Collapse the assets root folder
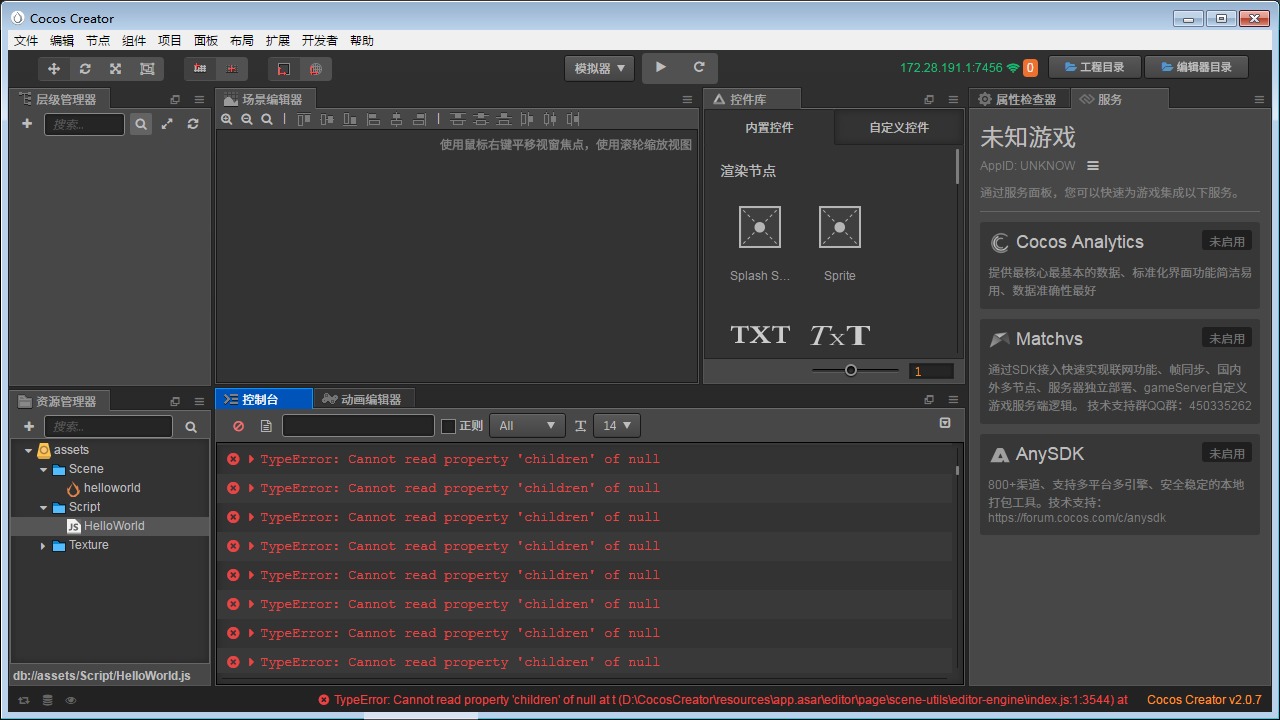Image resolution: width=1280 pixels, height=720 pixels. pyautogui.click(x=28, y=450)
